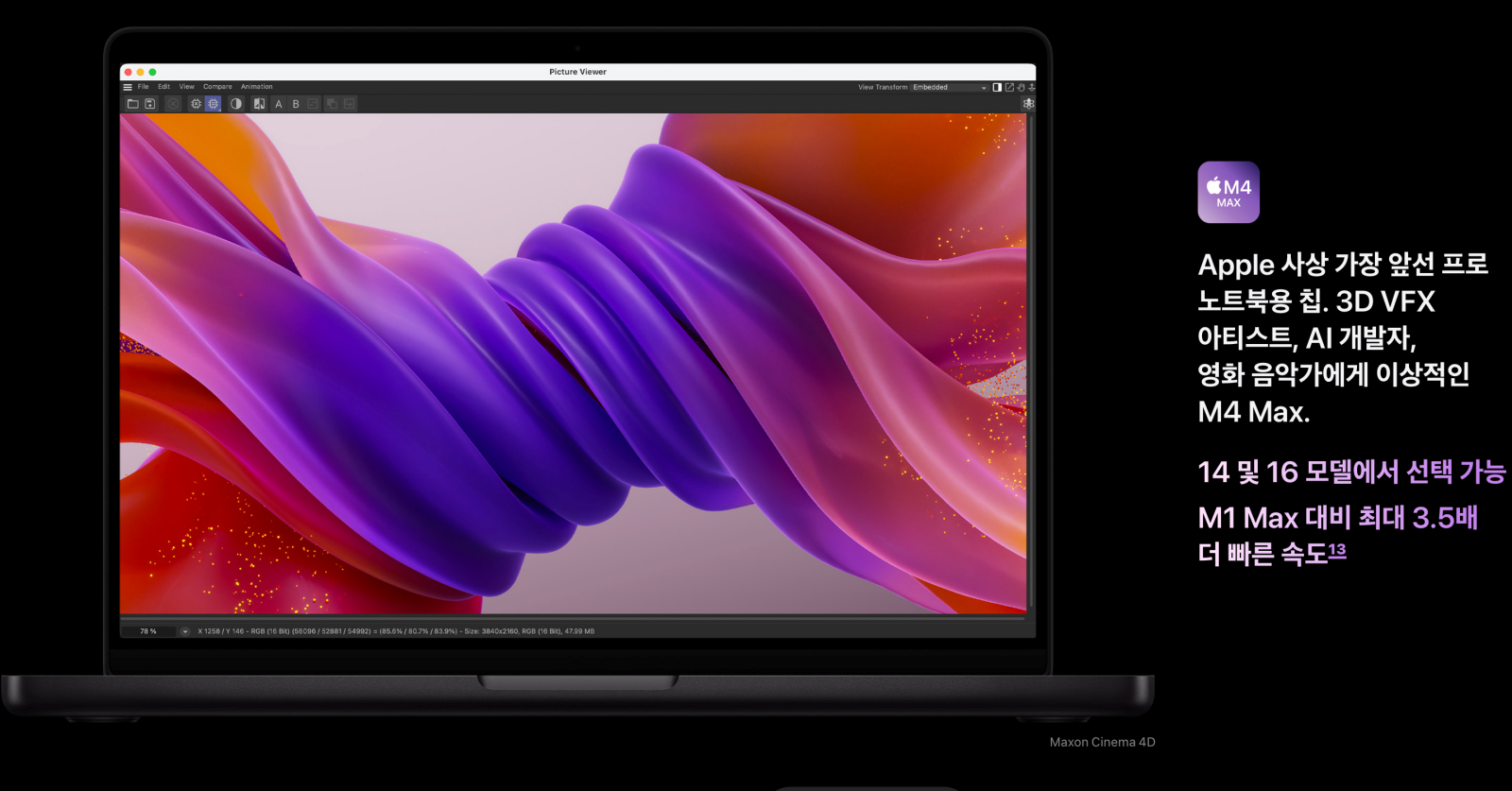
Task: Click the save image icon in toolbar
Action: (150, 104)
